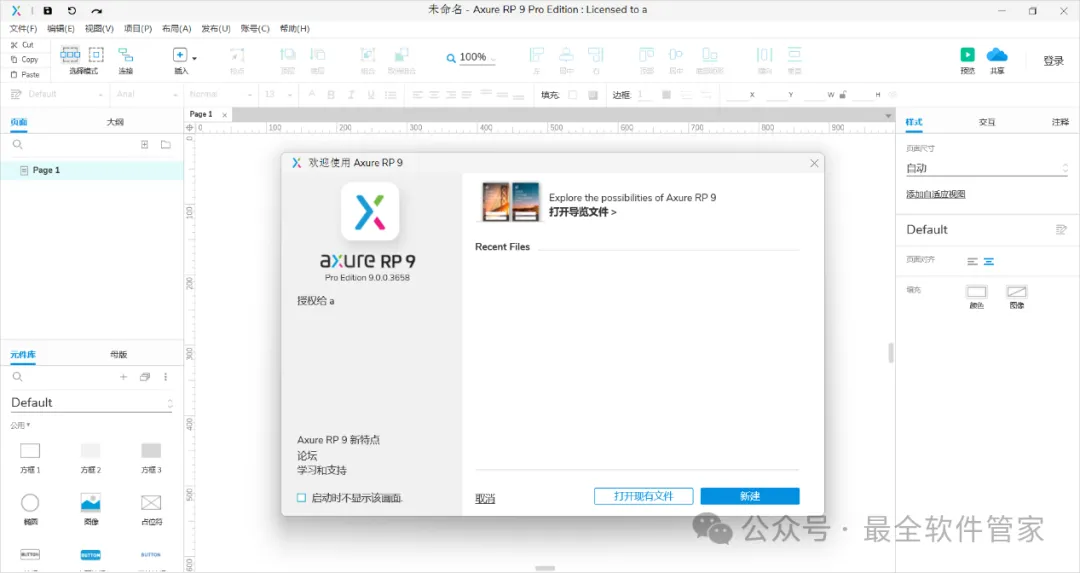Click the 新建 new file button

(750, 496)
